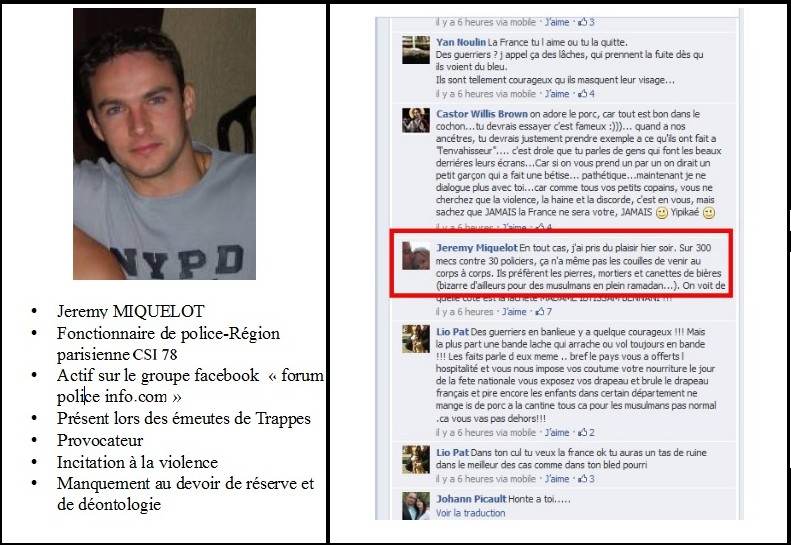Click thumbs-up count on Lio Pat's second comment
Image resolution: width=791 pixels, height=545 pixels.
pos(586,479)
